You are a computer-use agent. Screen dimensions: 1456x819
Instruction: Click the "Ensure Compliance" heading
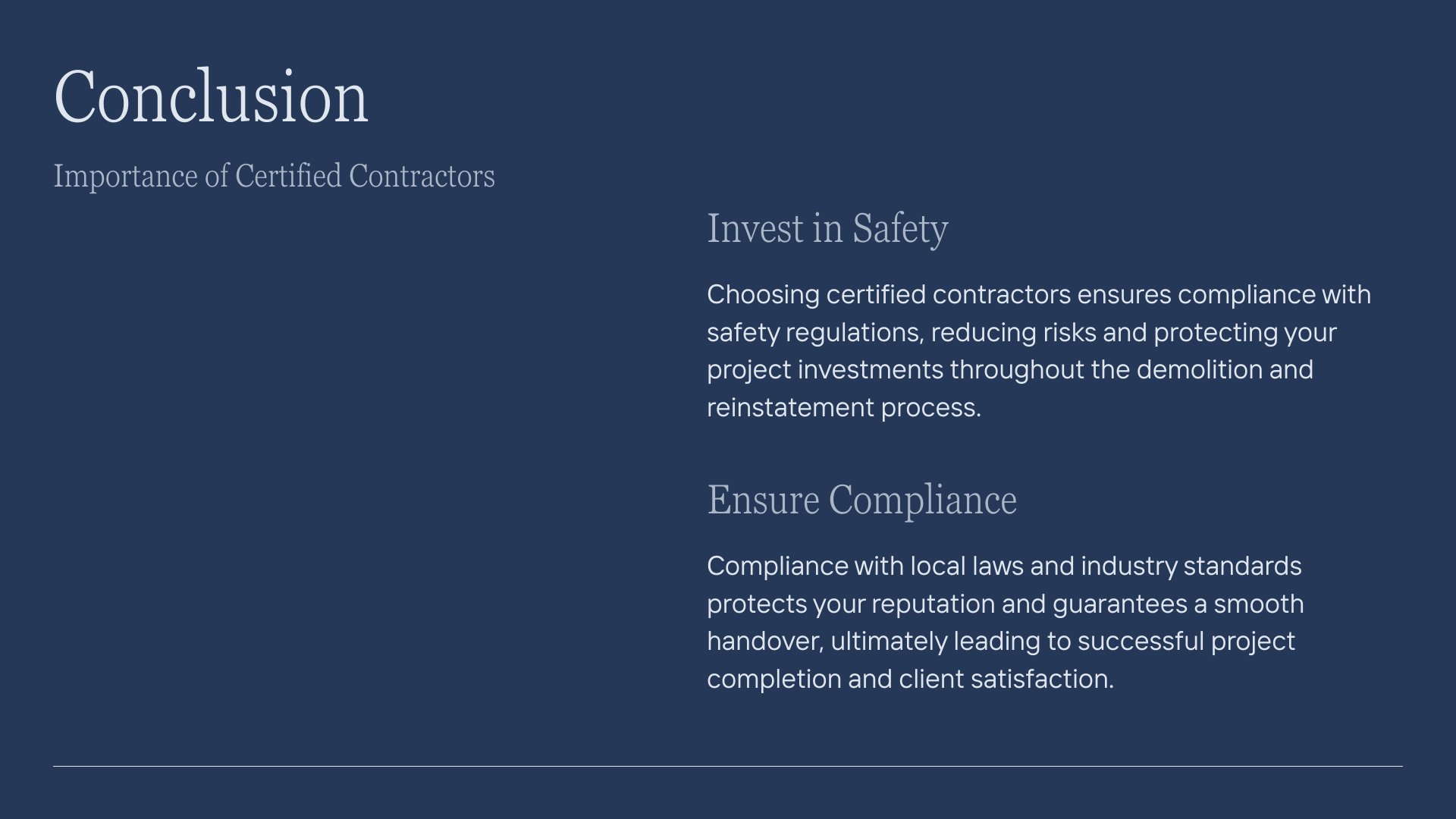[x=861, y=500]
